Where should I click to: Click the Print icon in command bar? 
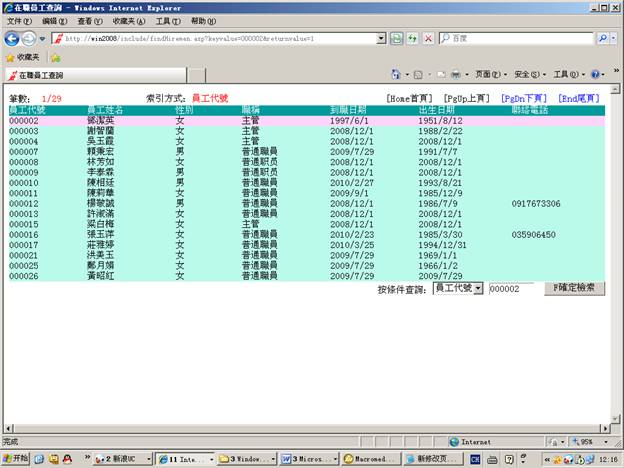coord(455,75)
